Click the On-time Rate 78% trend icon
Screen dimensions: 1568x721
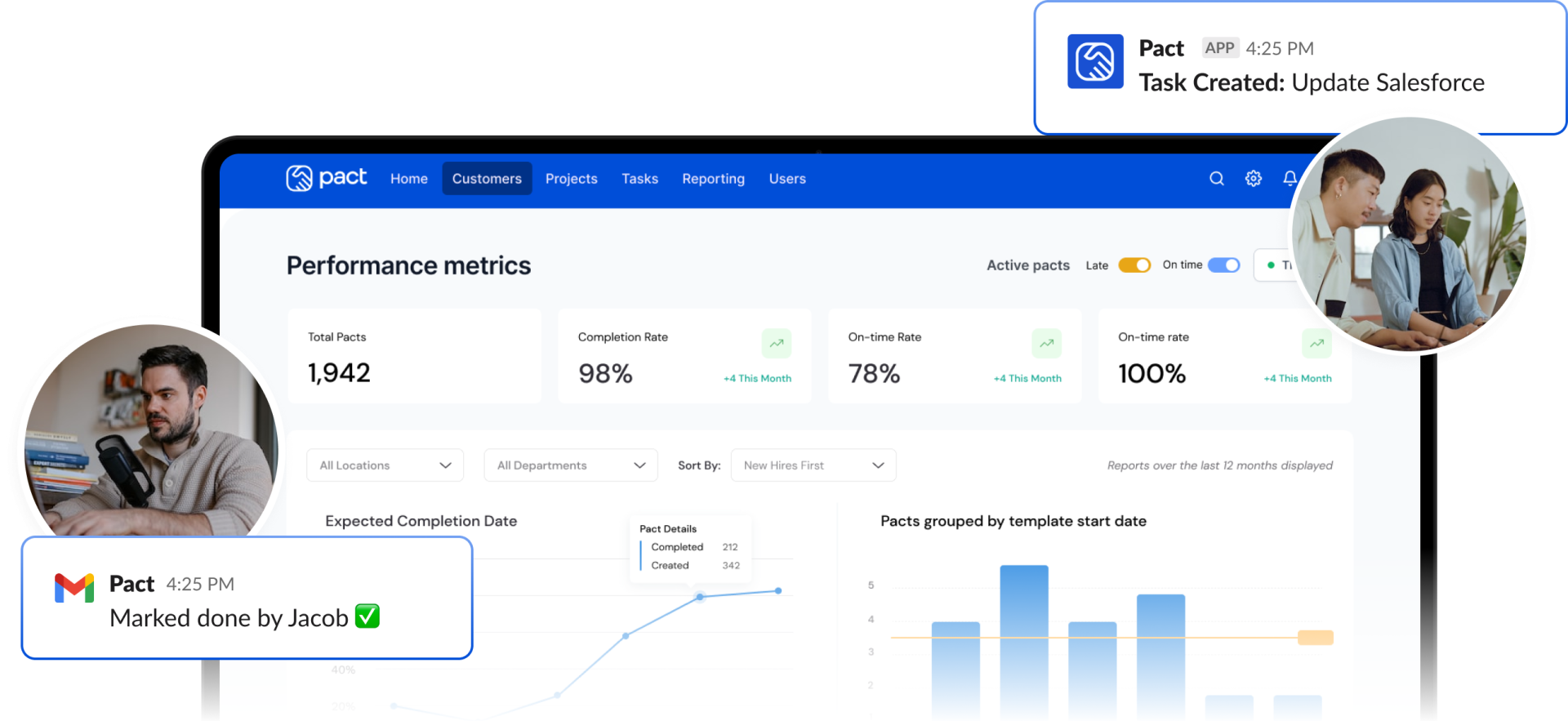tap(1046, 344)
